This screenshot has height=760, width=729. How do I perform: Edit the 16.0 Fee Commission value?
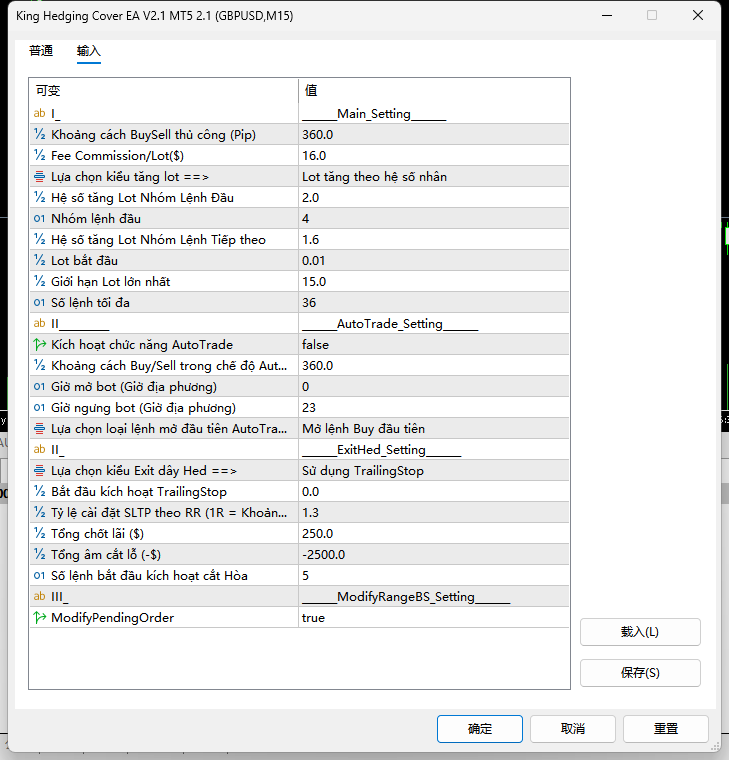[434, 156]
